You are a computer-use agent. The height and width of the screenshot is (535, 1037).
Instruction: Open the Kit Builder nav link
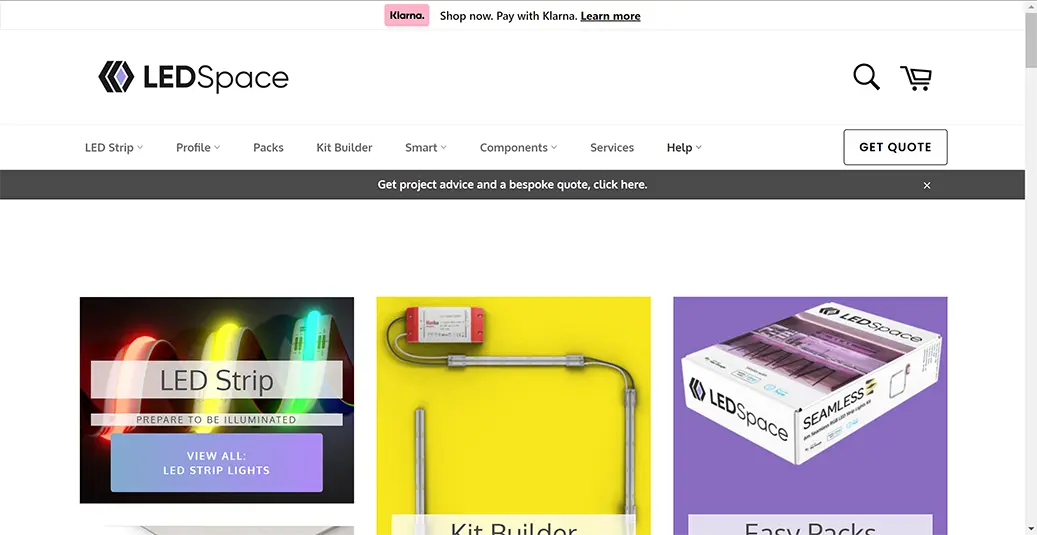pos(344,147)
